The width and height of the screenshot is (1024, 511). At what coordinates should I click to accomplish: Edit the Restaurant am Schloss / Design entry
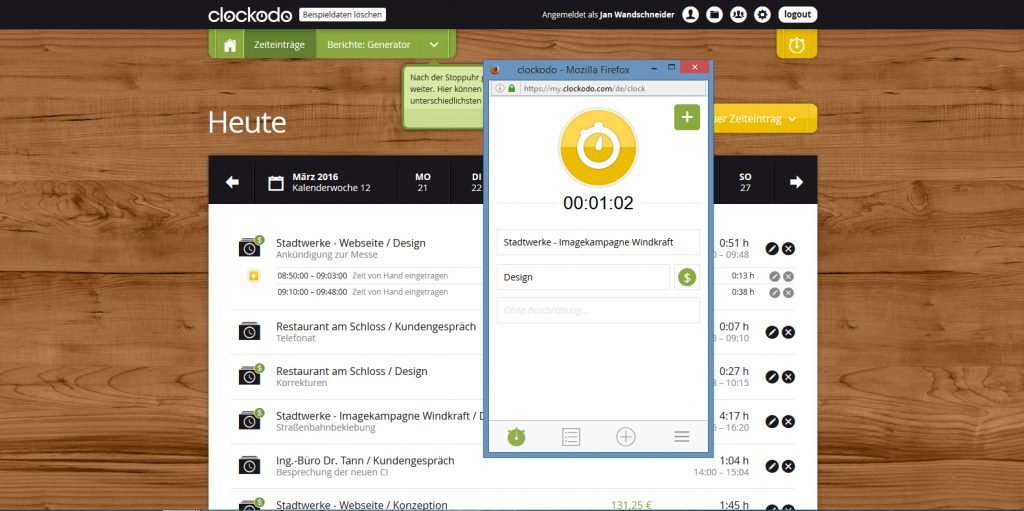(772, 377)
